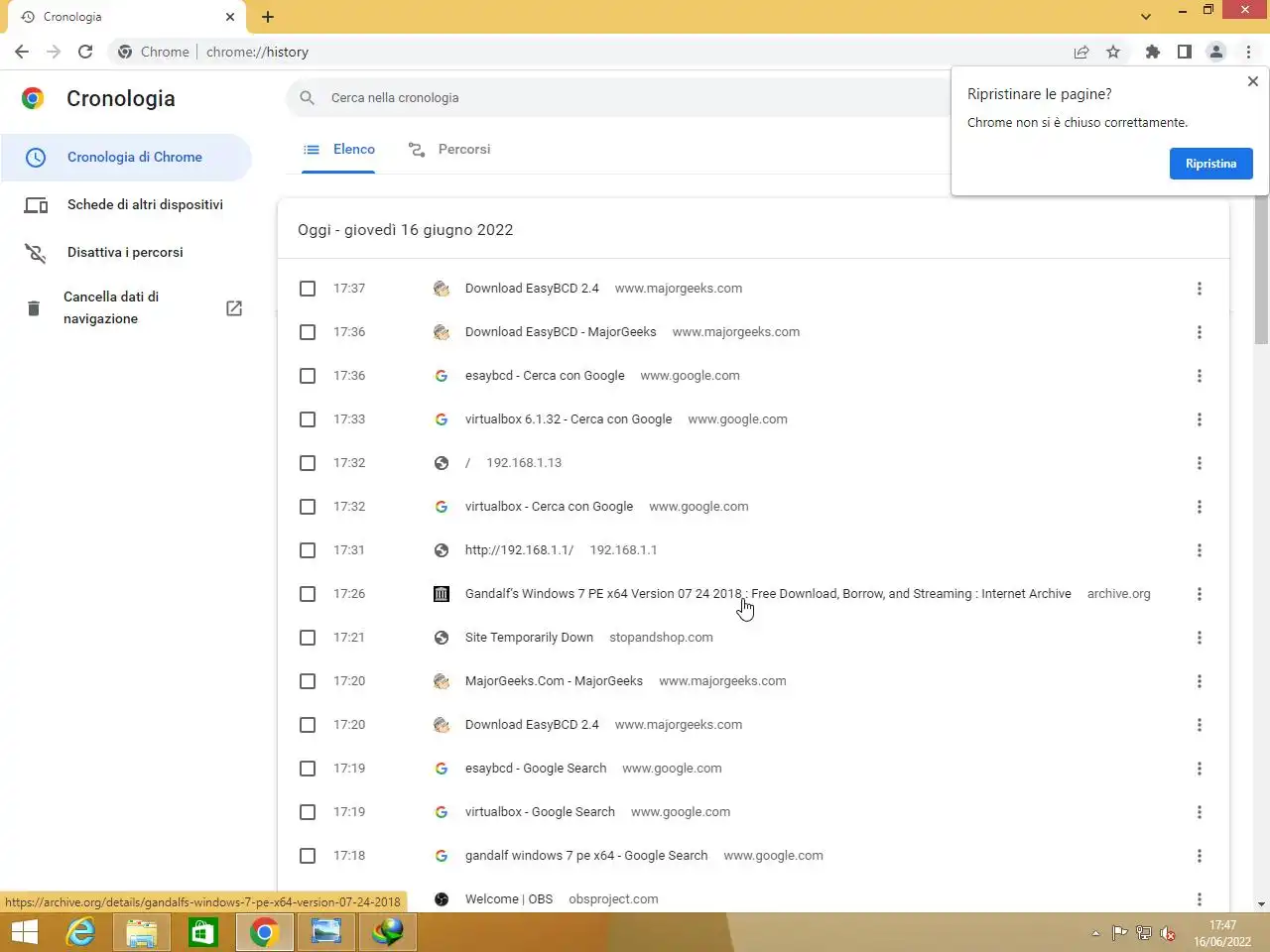This screenshot has width=1270, height=952.
Task: Click the external link icon beside Cancella dati
Action: pos(234,308)
